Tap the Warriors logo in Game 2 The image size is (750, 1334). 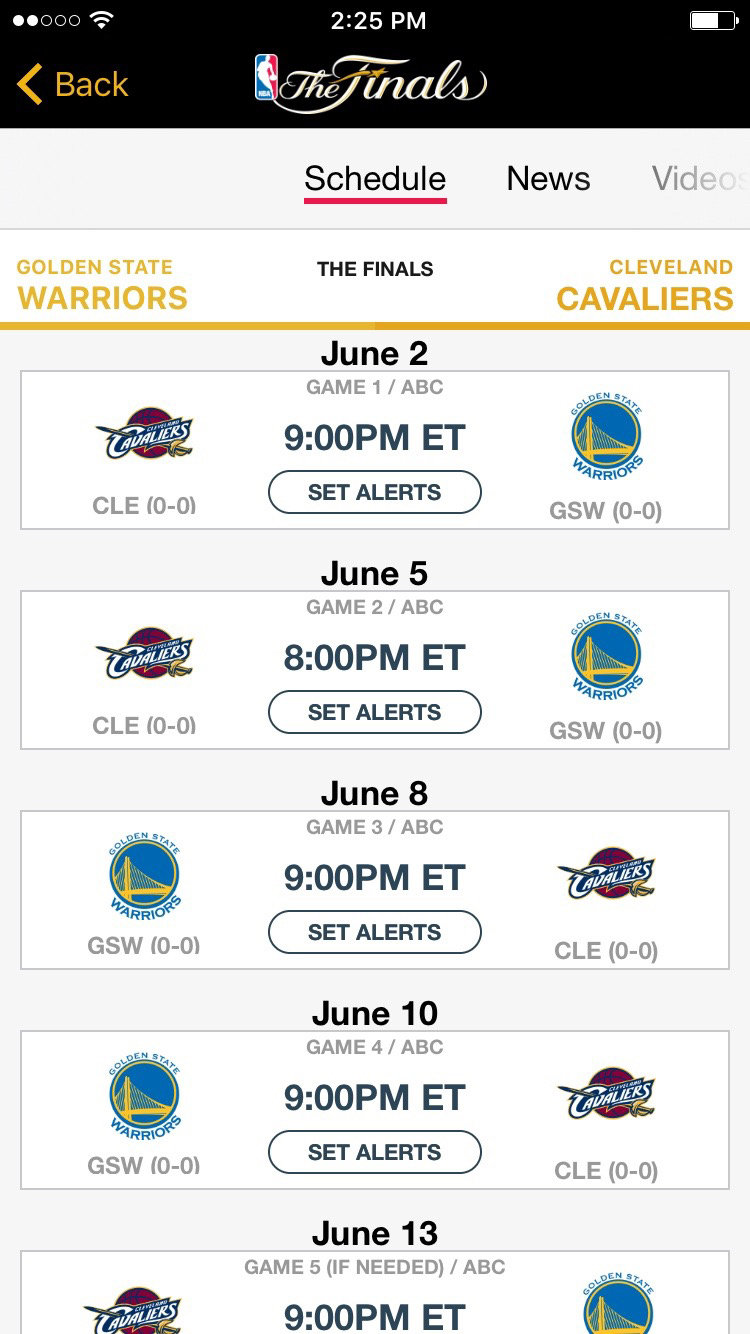pyautogui.click(x=607, y=657)
